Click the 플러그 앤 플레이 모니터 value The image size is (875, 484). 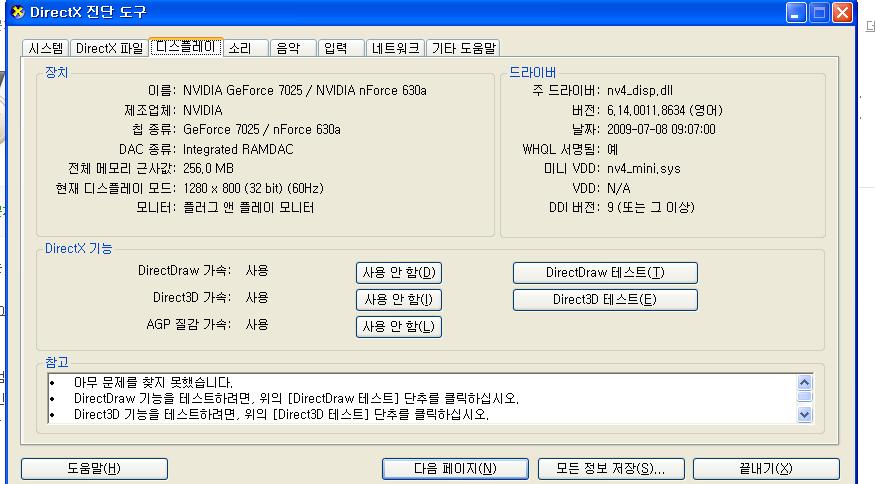(x=248, y=208)
